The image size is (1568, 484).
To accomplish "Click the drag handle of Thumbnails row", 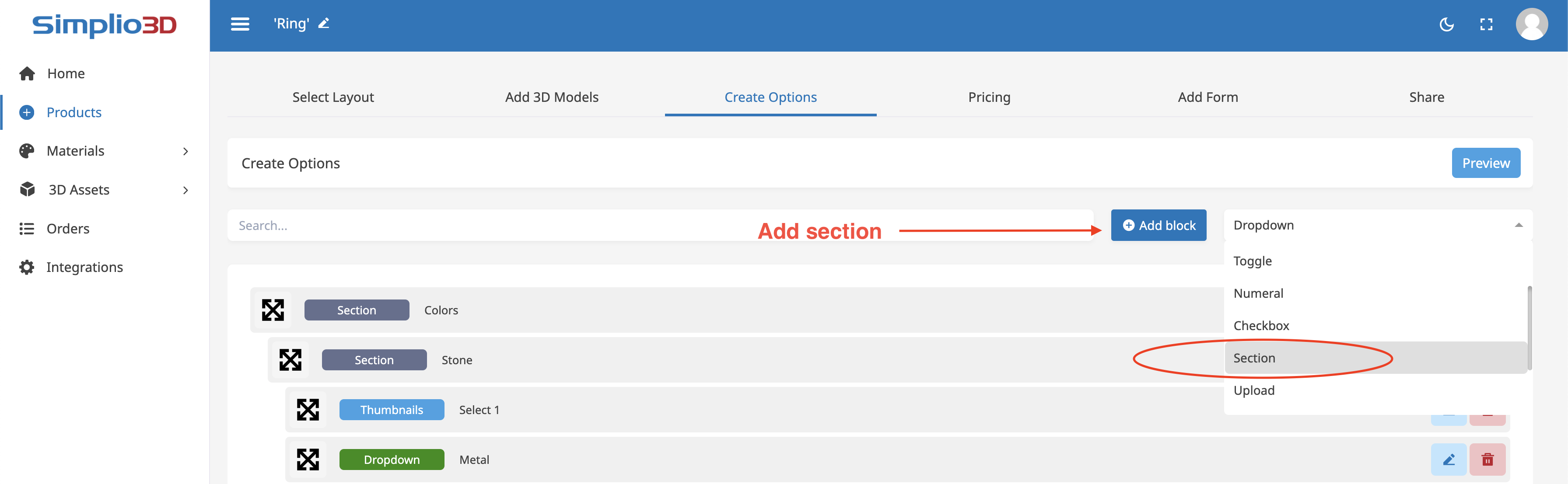I will click(x=308, y=410).
